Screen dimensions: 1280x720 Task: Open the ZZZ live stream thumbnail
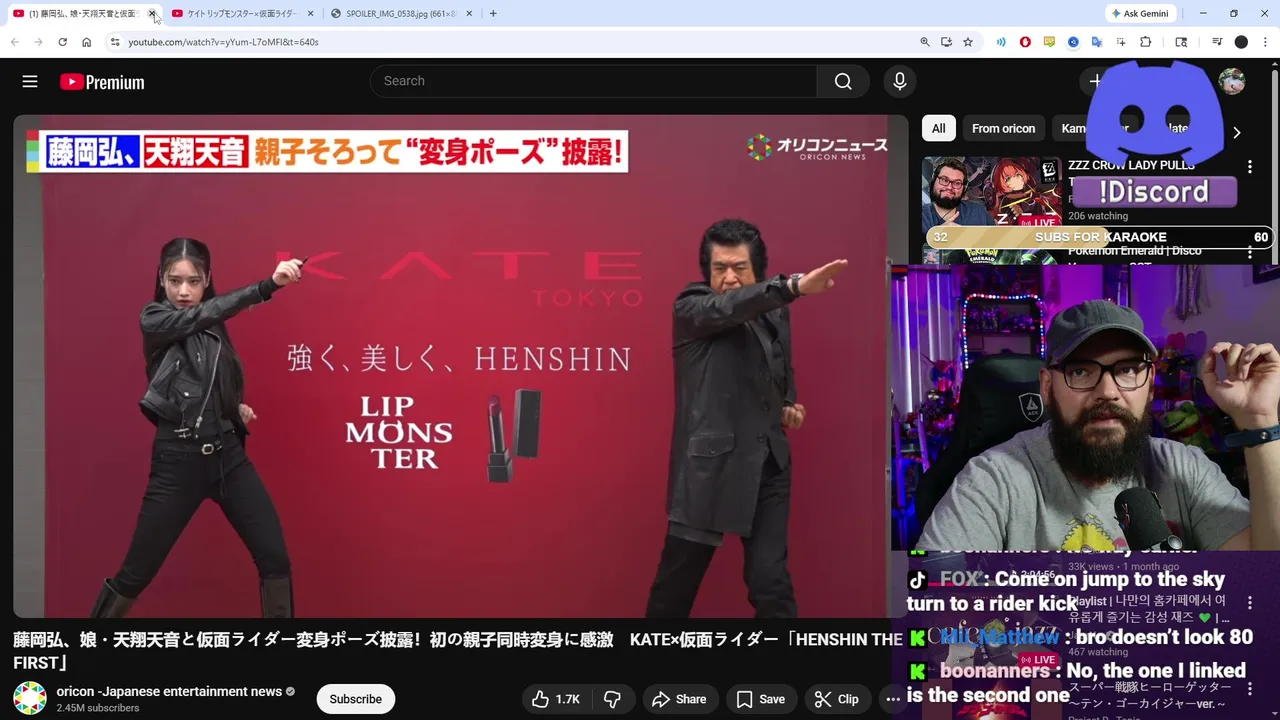pyautogui.click(x=990, y=194)
